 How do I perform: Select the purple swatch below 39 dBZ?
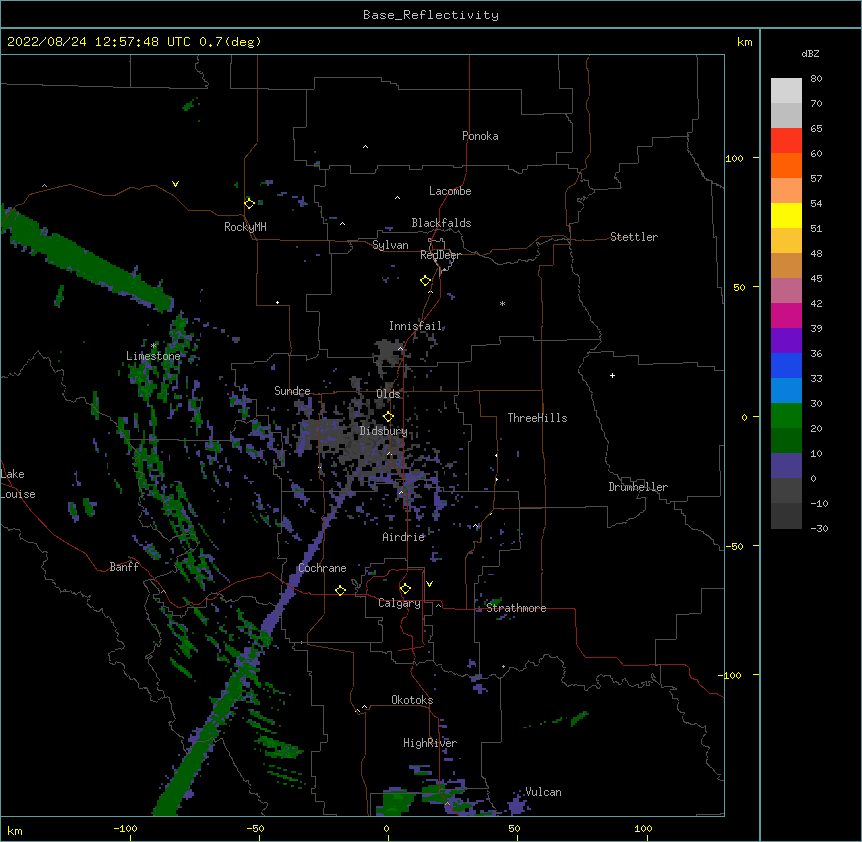coord(786,340)
